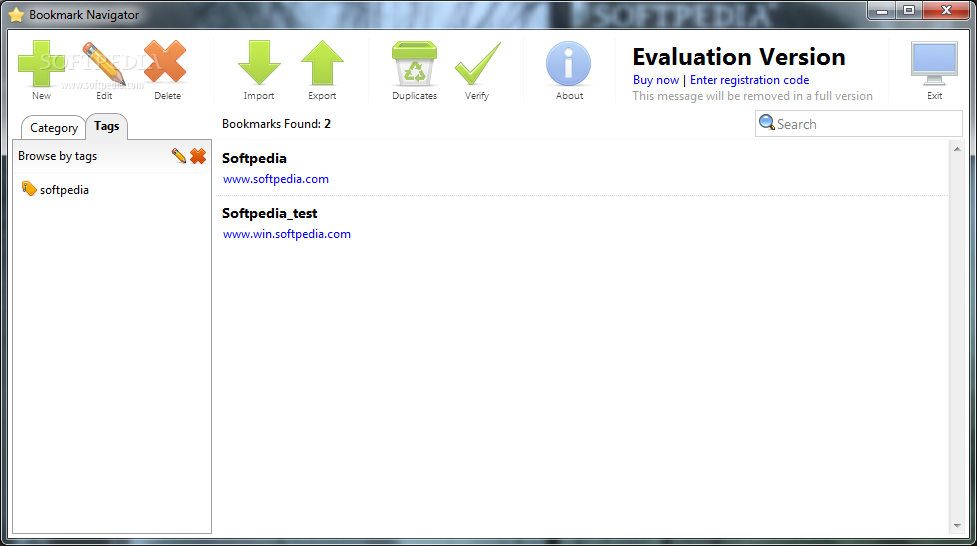The height and width of the screenshot is (546, 977).
Task: Add a new bookmark with the New icon
Action: (x=41, y=64)
